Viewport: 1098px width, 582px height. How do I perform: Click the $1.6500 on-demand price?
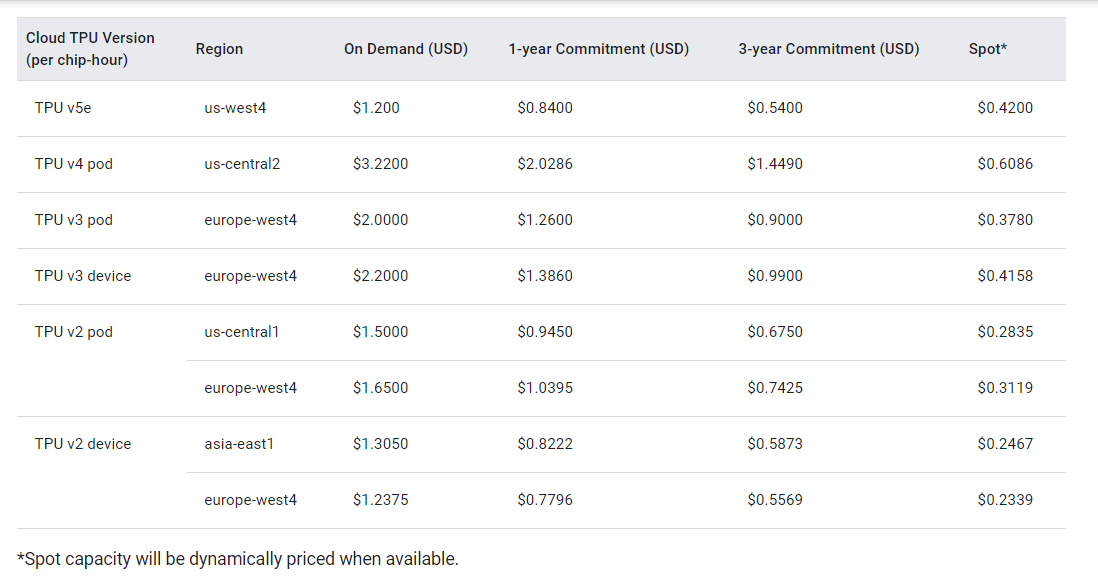point(380,388)
